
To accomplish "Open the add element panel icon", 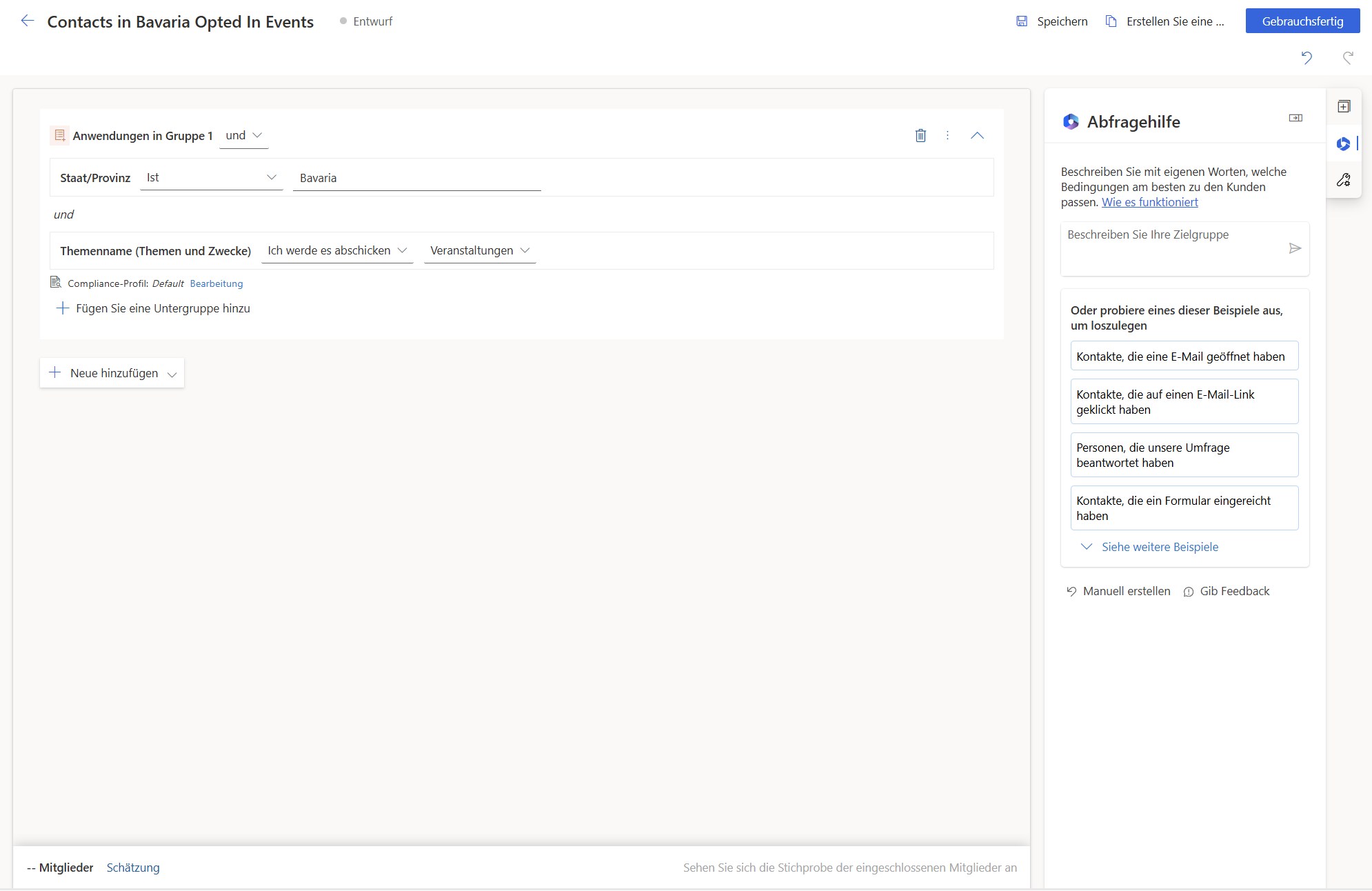I will [1344, 107].
